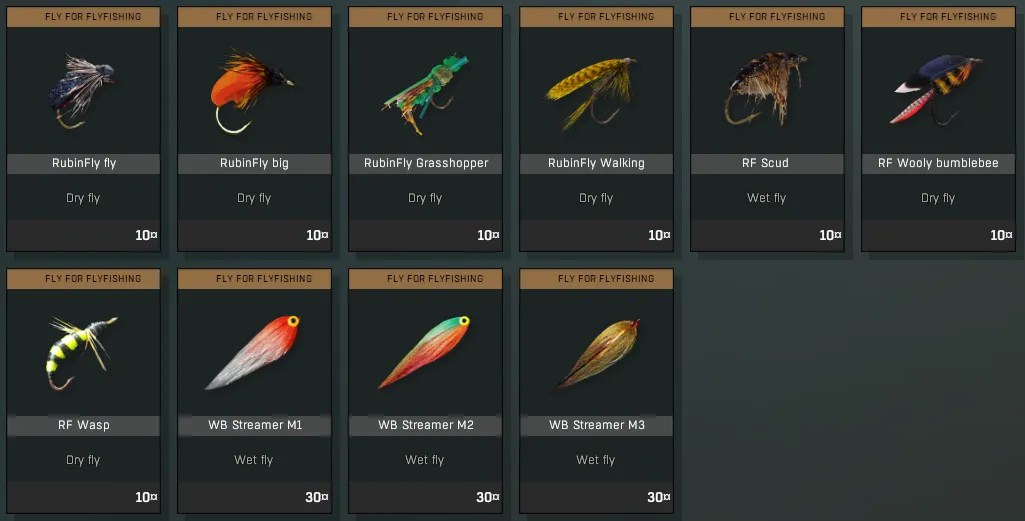Click the 10 price on RubinFly fly card
This screenshot has width=1025, height=521.
coord(146,235)
